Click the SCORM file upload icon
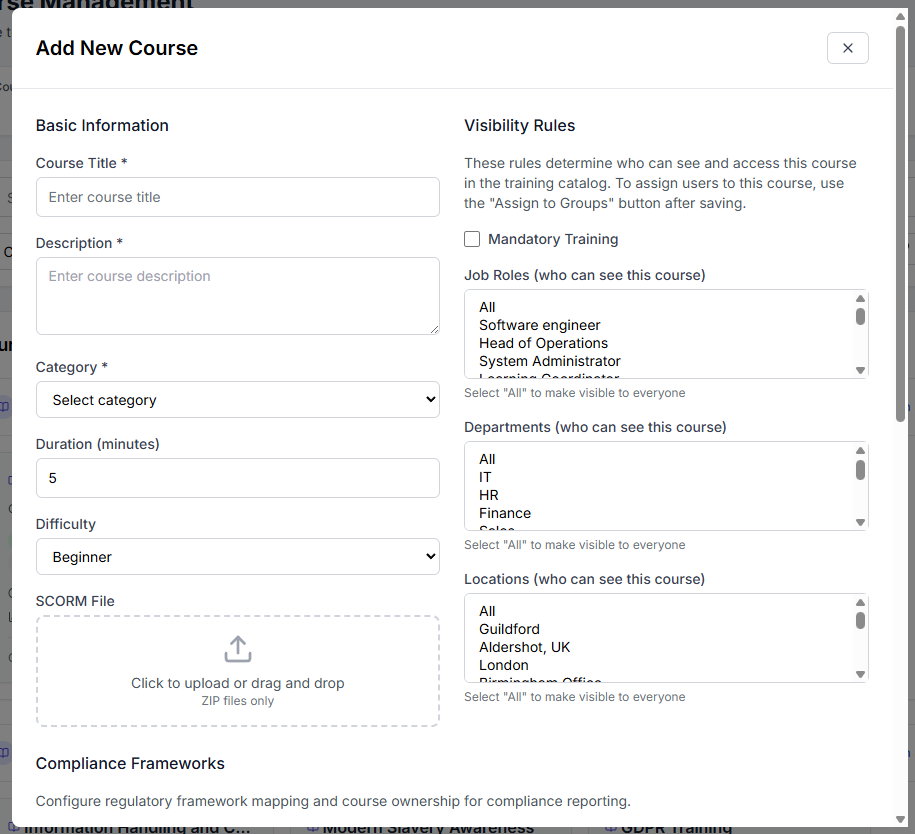 click(237, 648)
